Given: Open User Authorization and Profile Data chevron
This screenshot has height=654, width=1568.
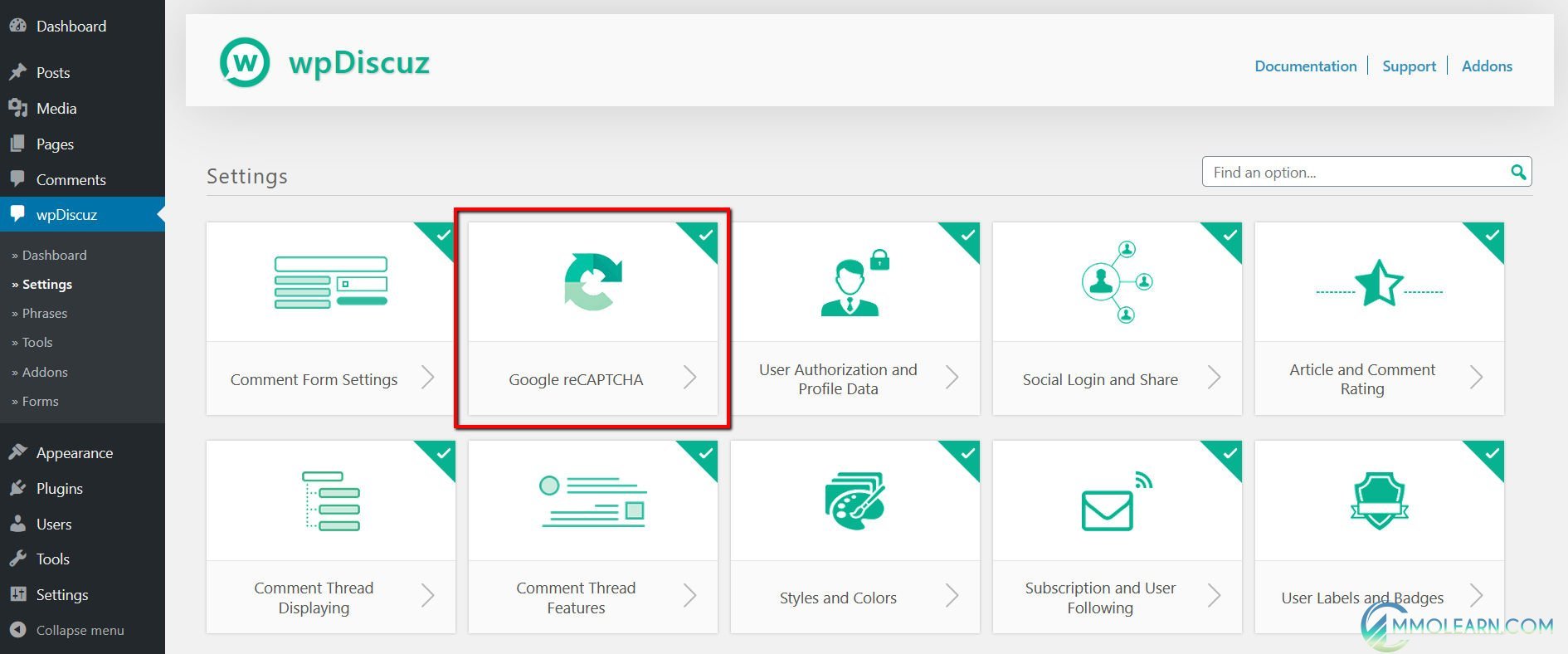Looking at the screenshot, I should tap(952, 378).
